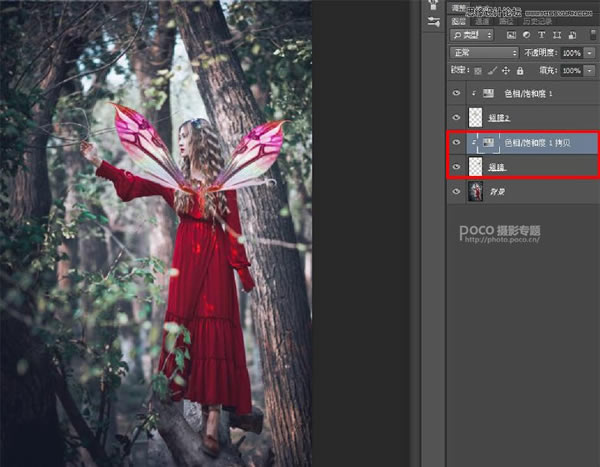Click the lock position icon
Screen dimensions: 600x467
coord(505,71)
